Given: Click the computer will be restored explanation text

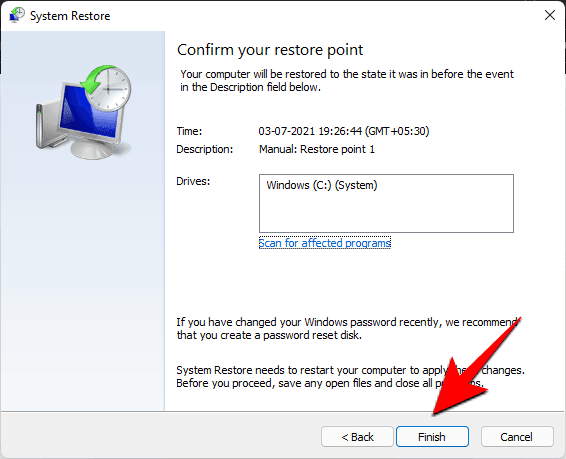Looking at the screenshot, I should click(347, 80).
